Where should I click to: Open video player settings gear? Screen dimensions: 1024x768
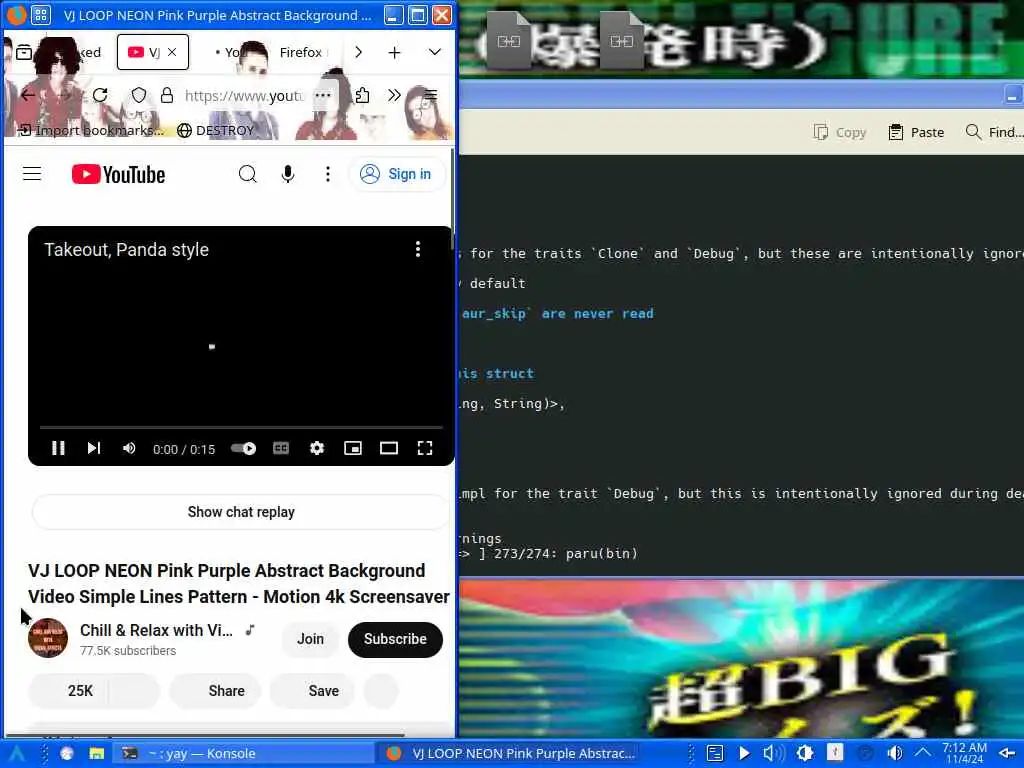pos(317,448)
